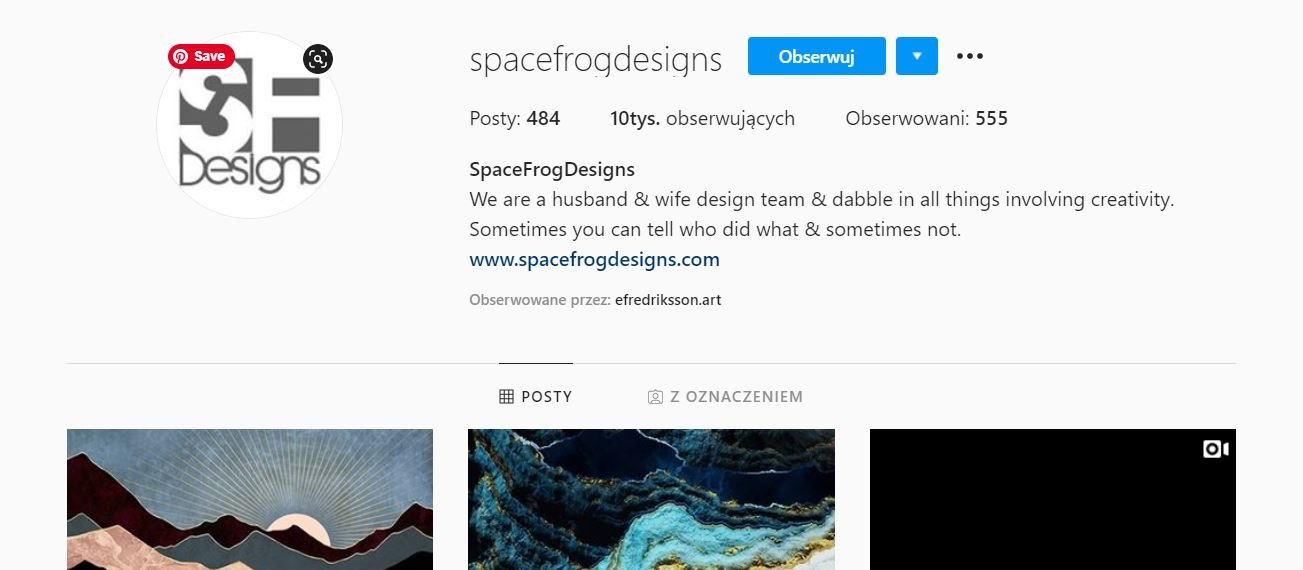Switch to the Z OZNACZENIEM tab
Viewport: 1303px width, 570px height.
[x=725, y=397]
